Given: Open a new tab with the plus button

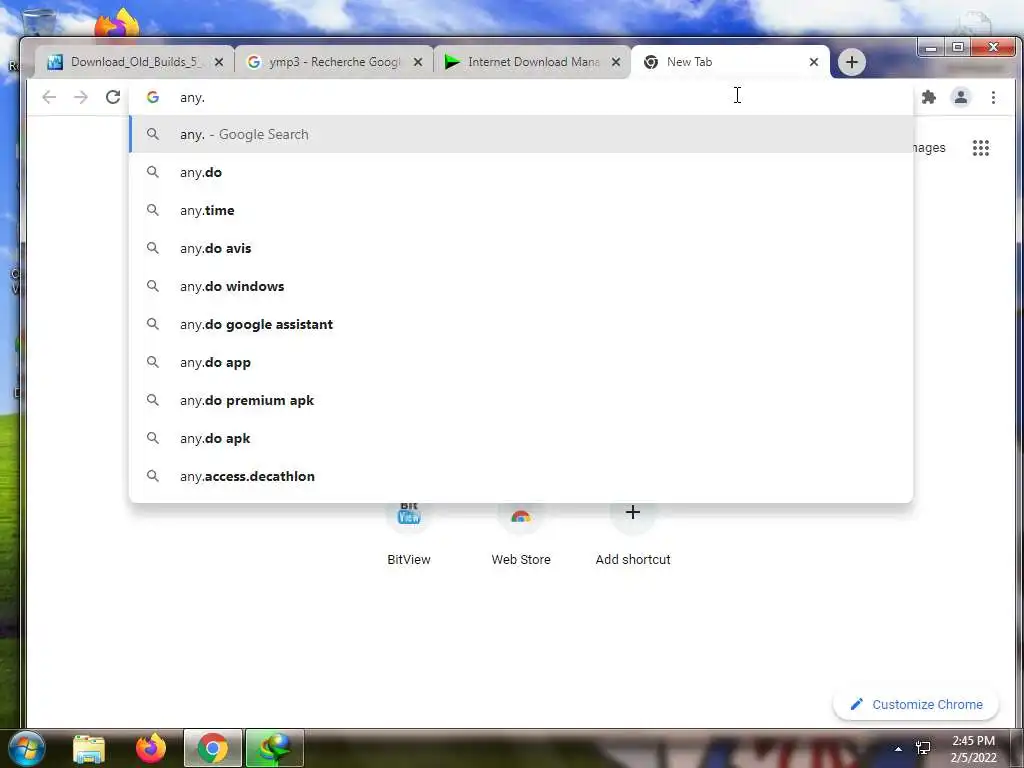Looking at the screenshot, I should click(x=852, y=62).
